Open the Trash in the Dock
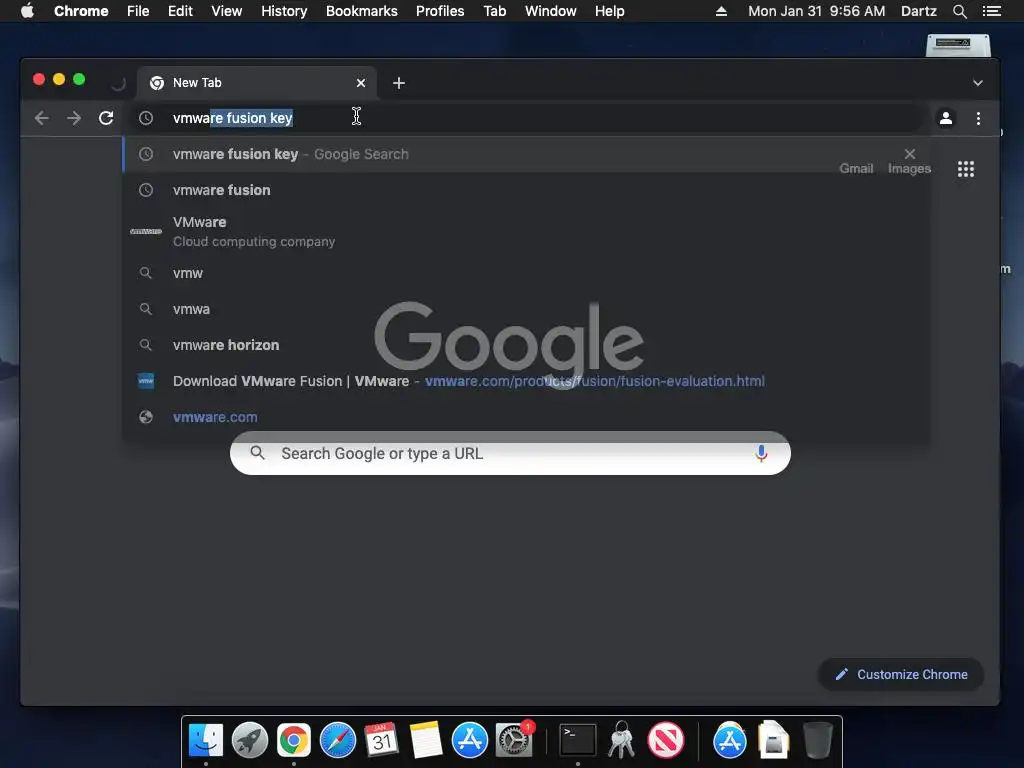 tap(818, 741)
